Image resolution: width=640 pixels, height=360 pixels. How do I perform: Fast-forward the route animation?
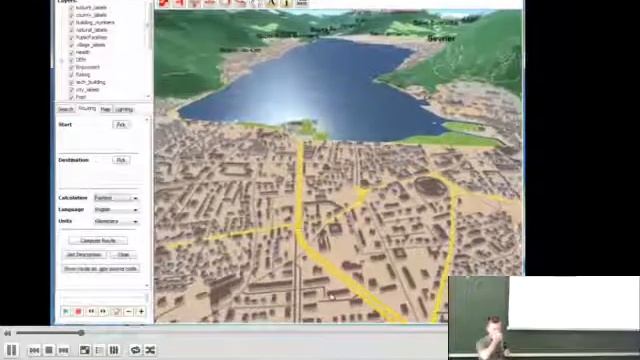[x=103, y=312]
